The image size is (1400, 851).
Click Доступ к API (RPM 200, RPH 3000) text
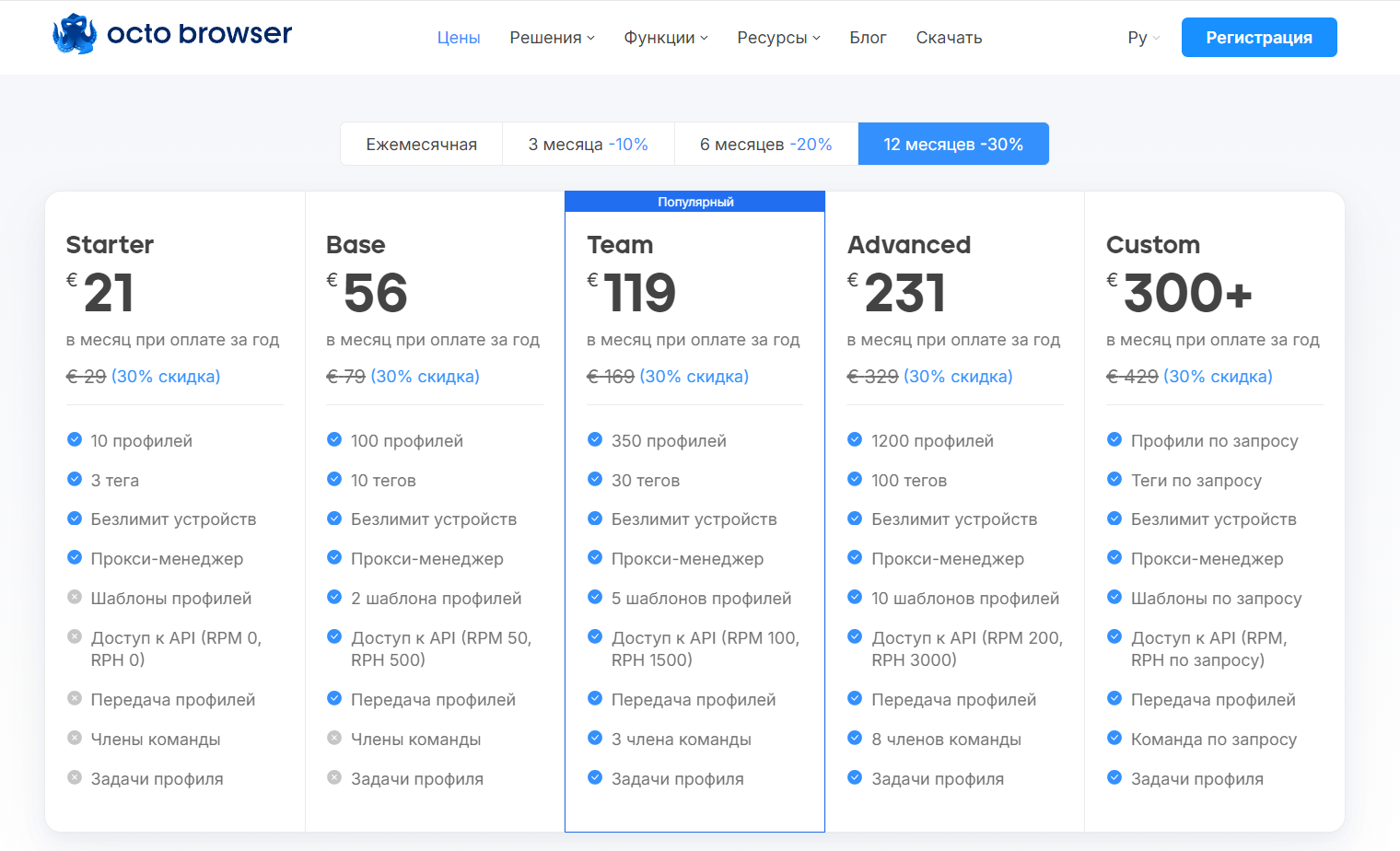967,648
